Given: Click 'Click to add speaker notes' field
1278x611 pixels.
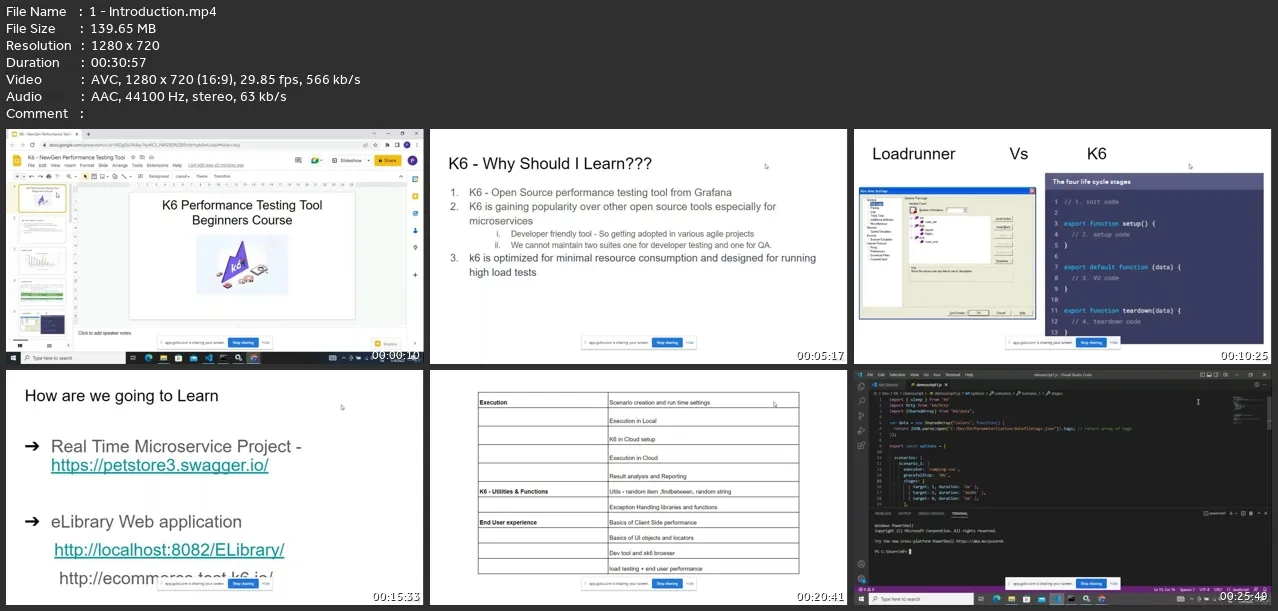Looking at the screenshot, I should click(x=104, y=333).
